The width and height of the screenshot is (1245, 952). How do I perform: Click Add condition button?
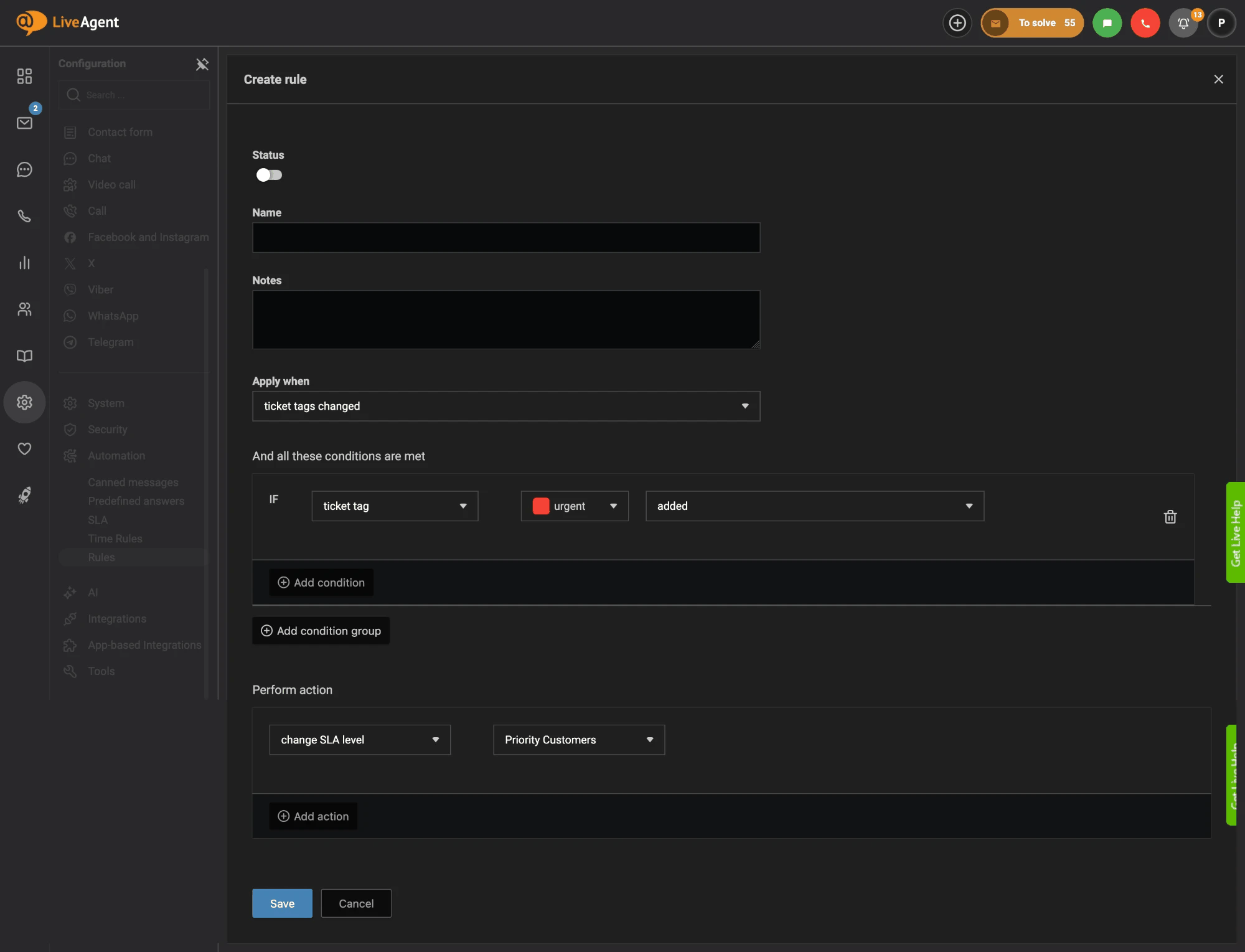pos(321,583)
